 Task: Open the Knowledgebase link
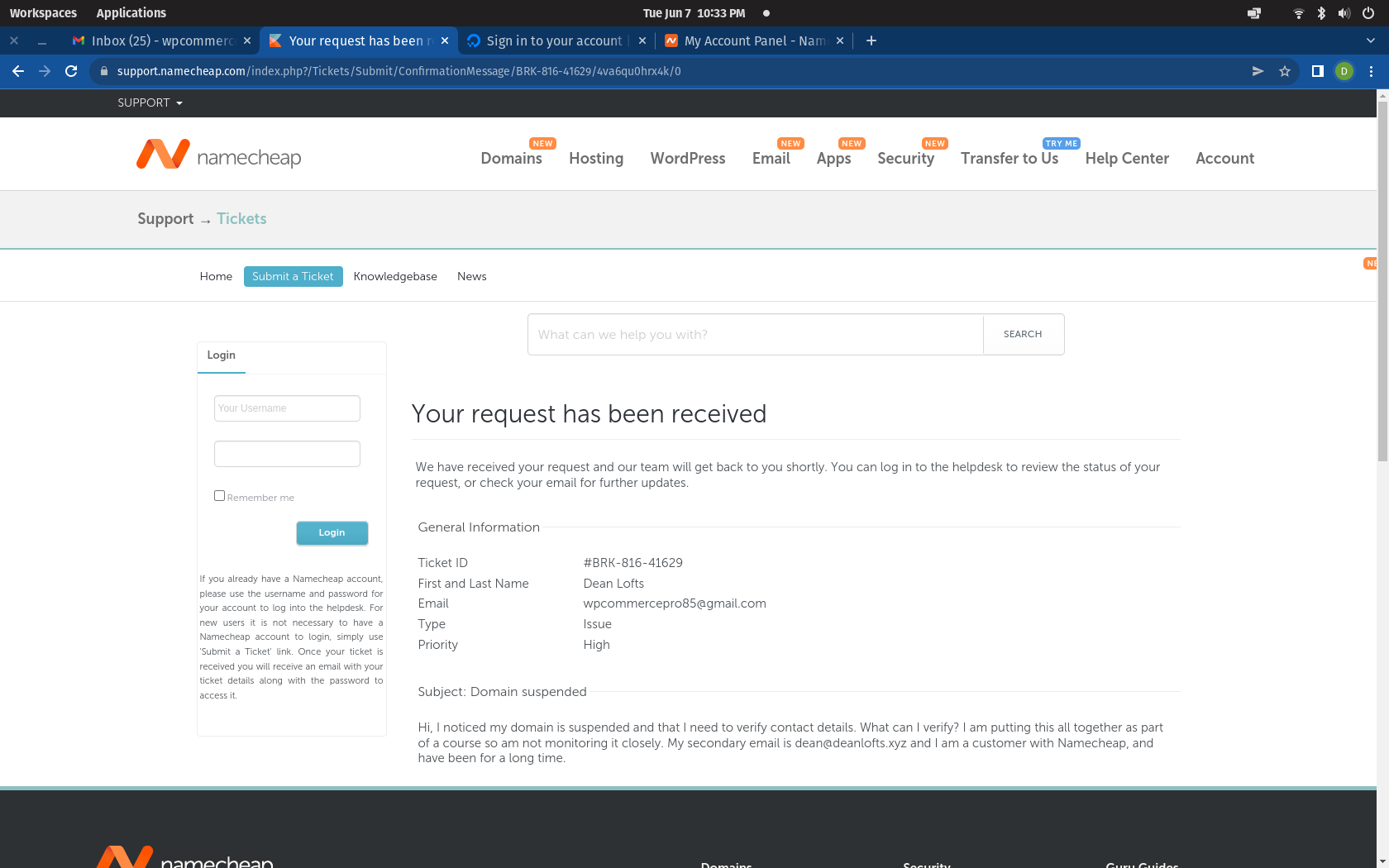[x=395, y=276]
